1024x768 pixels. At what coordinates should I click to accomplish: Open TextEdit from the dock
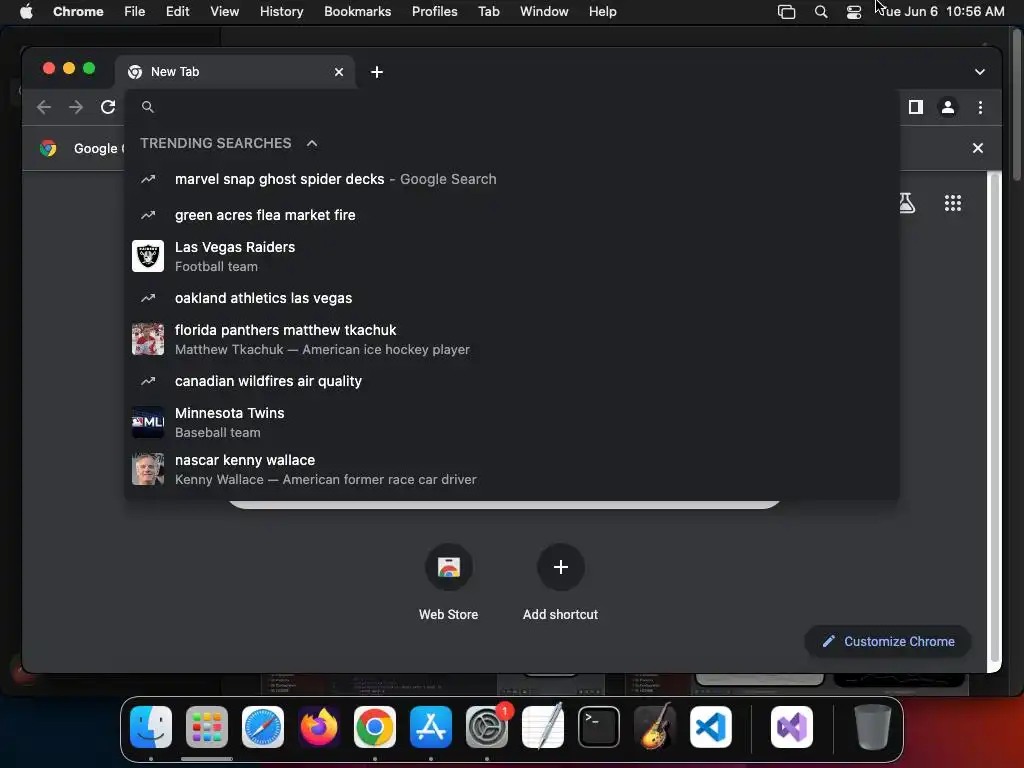tap(543, 727)
